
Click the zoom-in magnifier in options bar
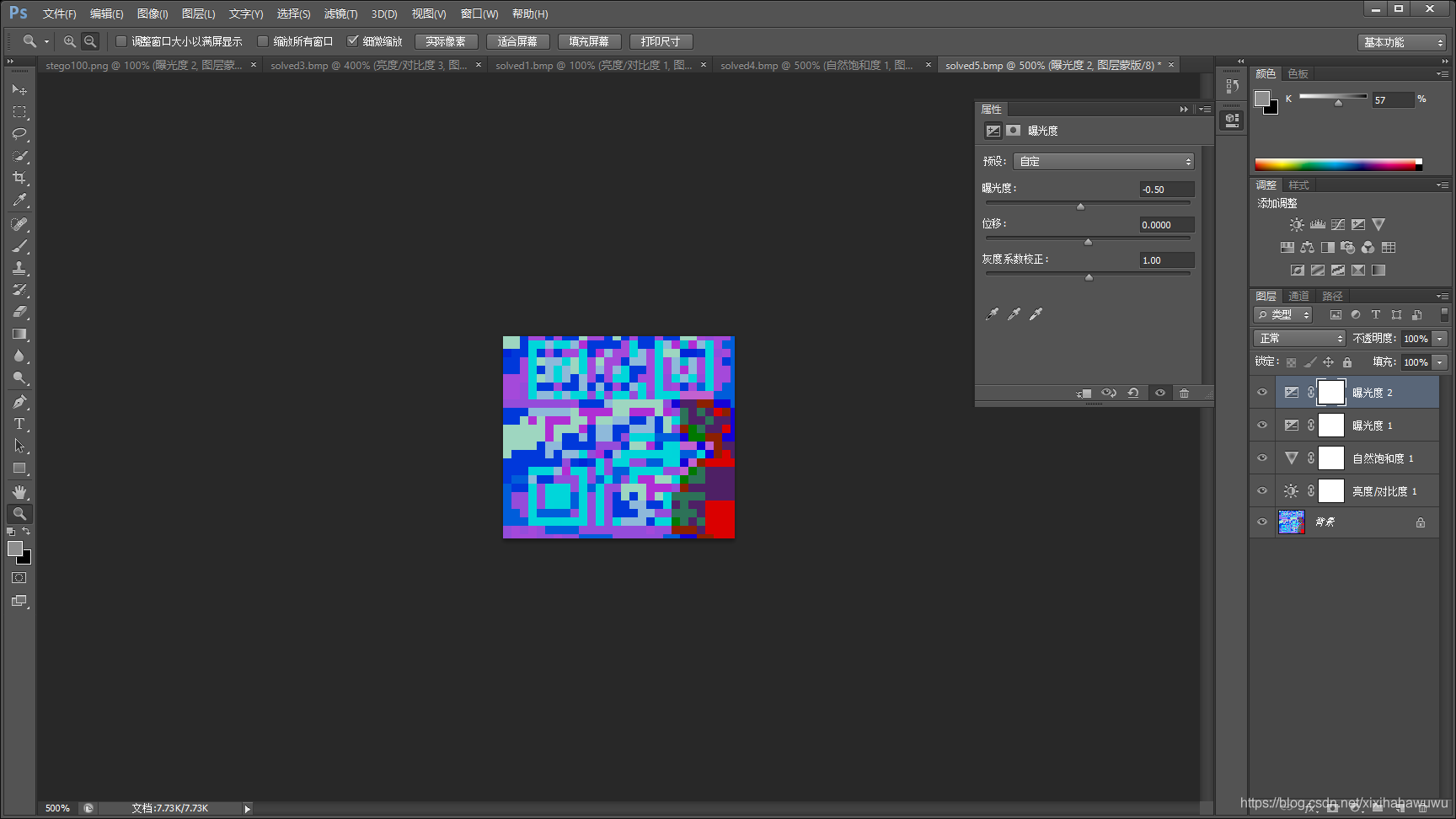point(69,41)
